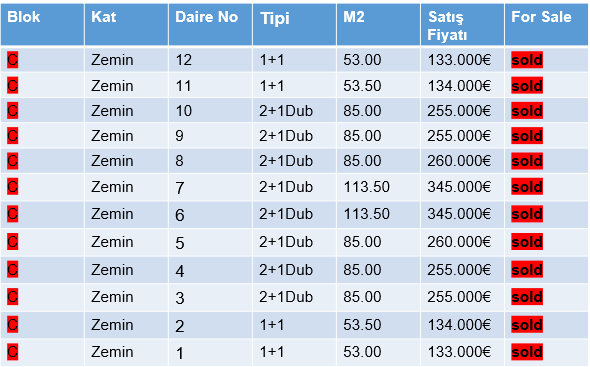
Task: Select red C block marker for apartment 10
Action: point(12,111)
